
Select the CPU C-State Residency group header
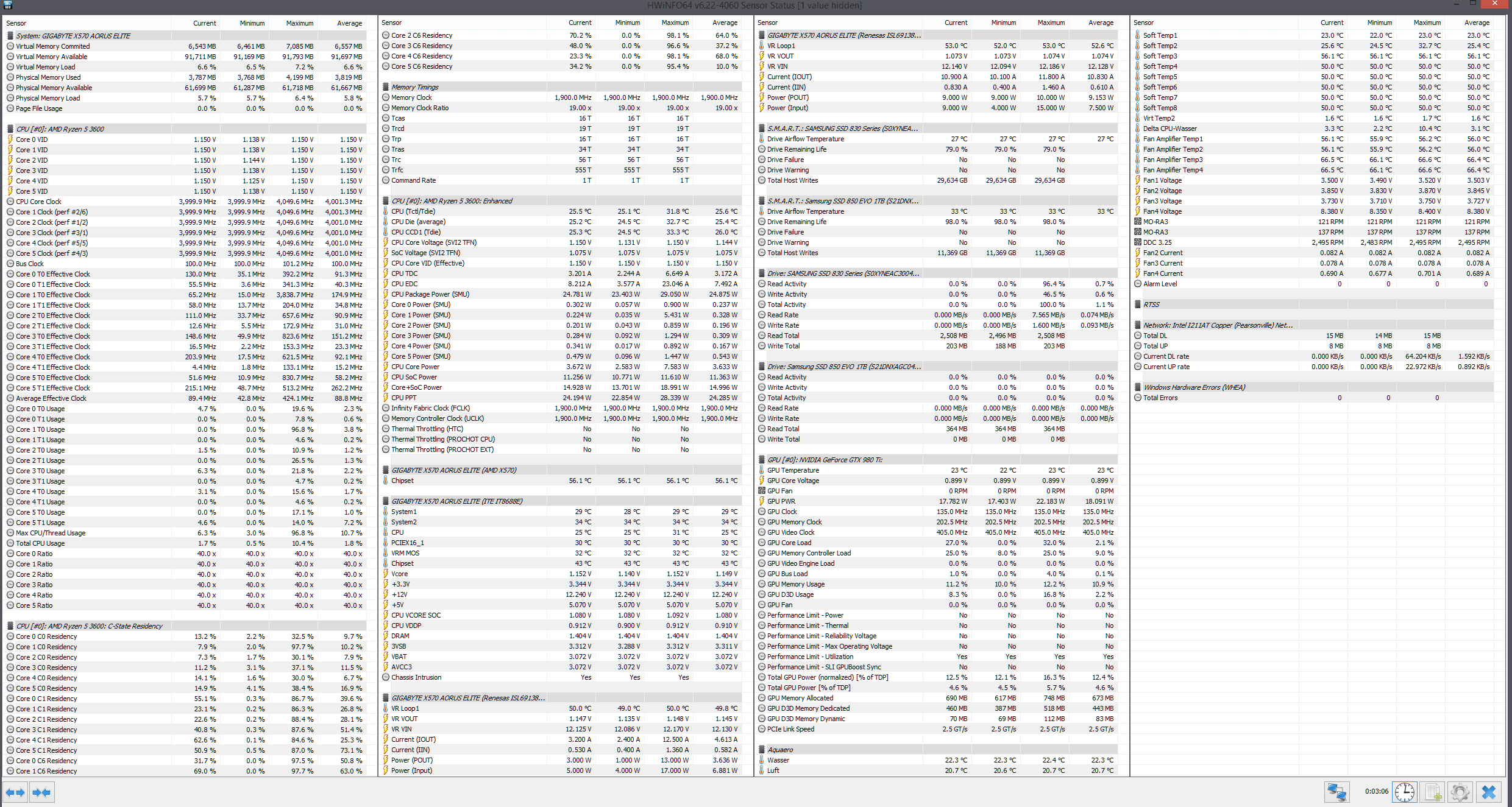[x=186, y=626]
